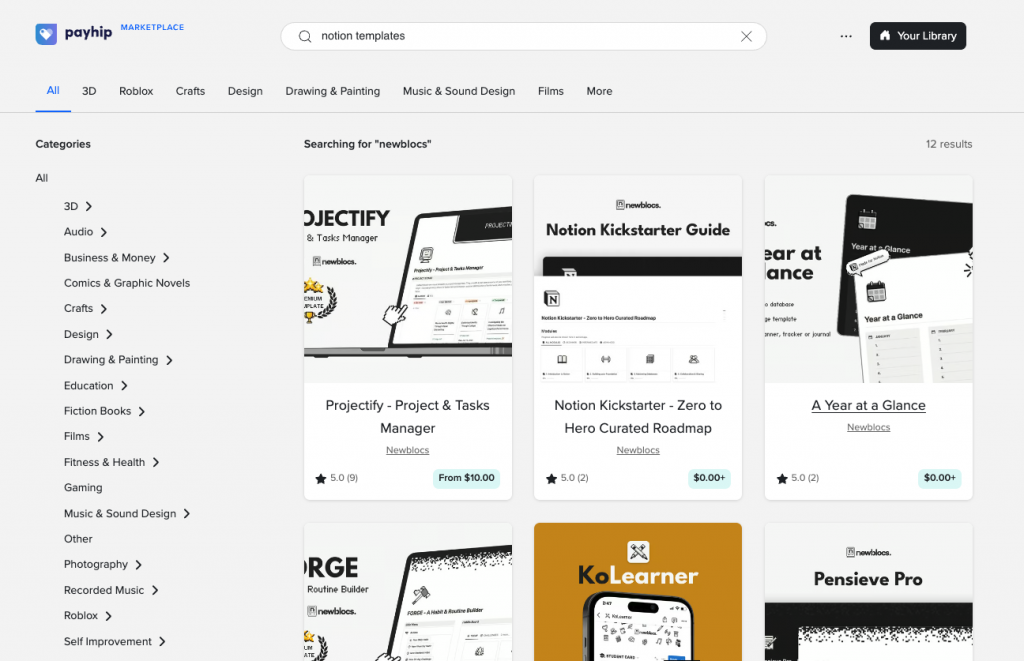The image size is (1024, 661).
Task: Open the Newblocs seller link under Projectify
Action: (x=407, y=450)
